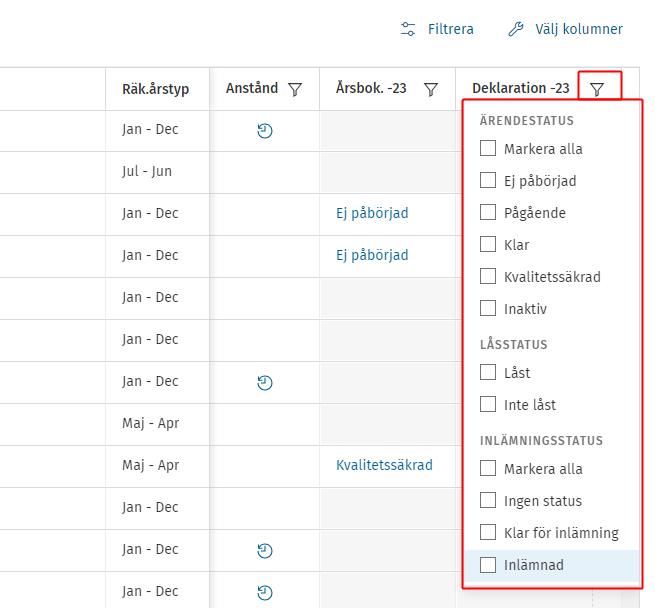Open the Kvalitetssäkrad link in Årsbok column
The width and height of the screenshot is (655, 608).
coord(384,465)
